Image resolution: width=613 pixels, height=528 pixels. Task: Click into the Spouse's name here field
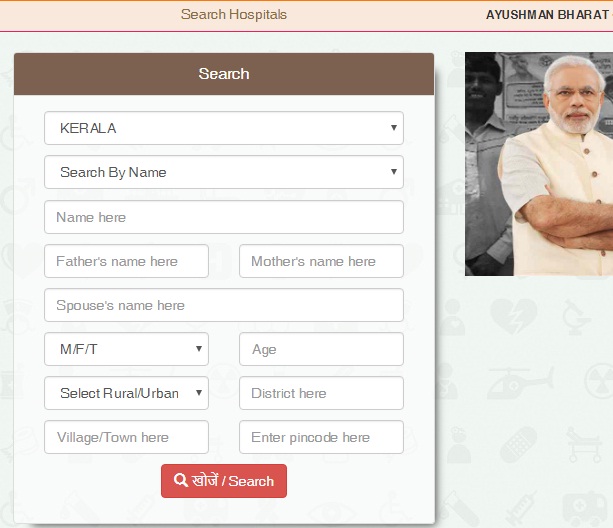tap(223, 305)
